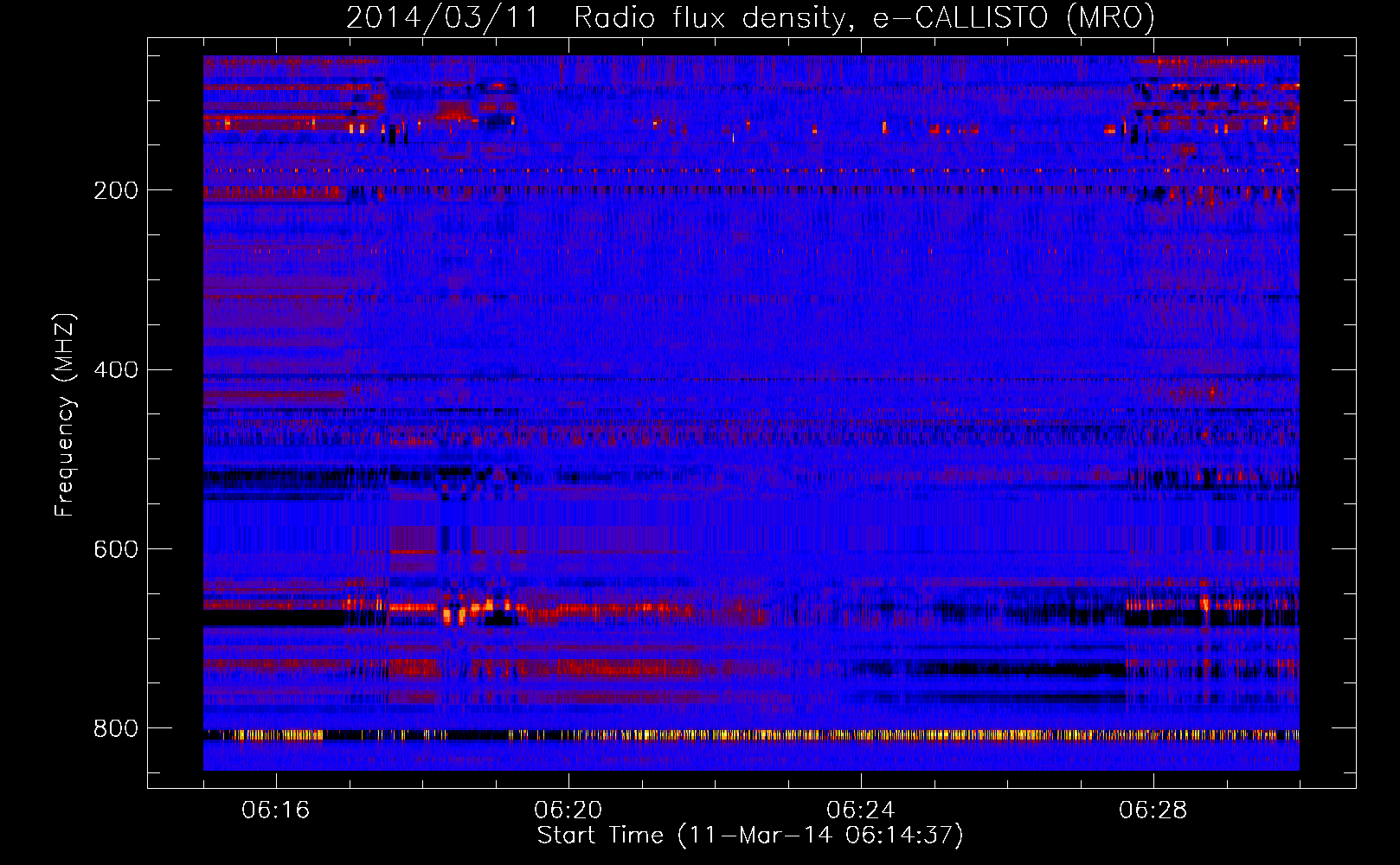Select the 'e-CALLISTO (MRO)' text in the title
The width and height of the screenshot is (1400, 865).
pyautogui.click(x=1014, y=17)
